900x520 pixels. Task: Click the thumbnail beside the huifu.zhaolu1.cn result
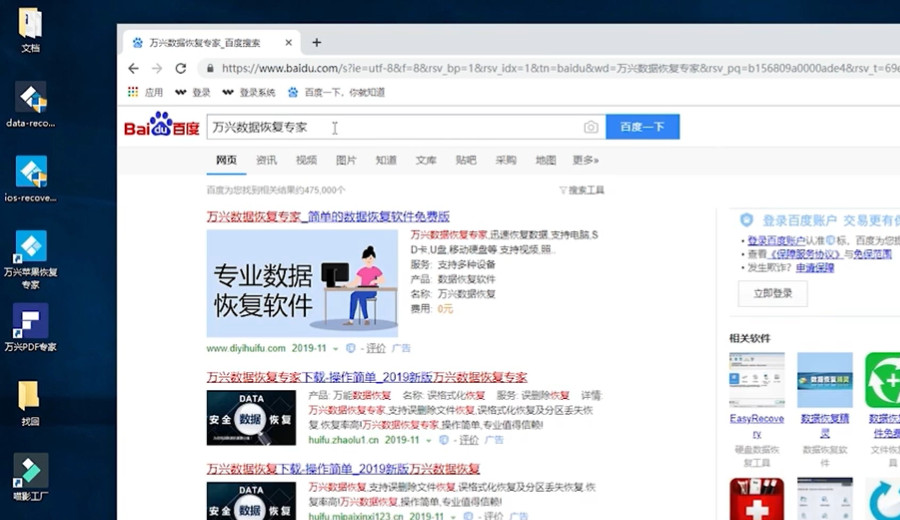pos(251,418)
